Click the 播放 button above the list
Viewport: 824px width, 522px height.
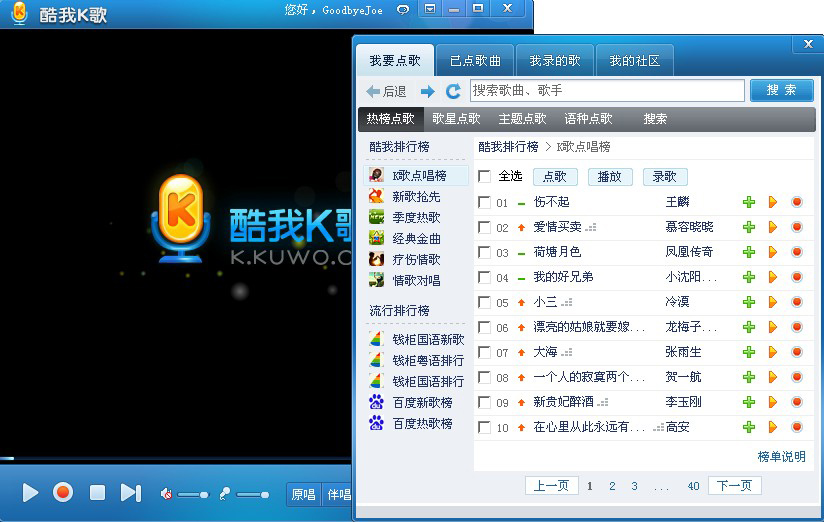tap(610, 177)
